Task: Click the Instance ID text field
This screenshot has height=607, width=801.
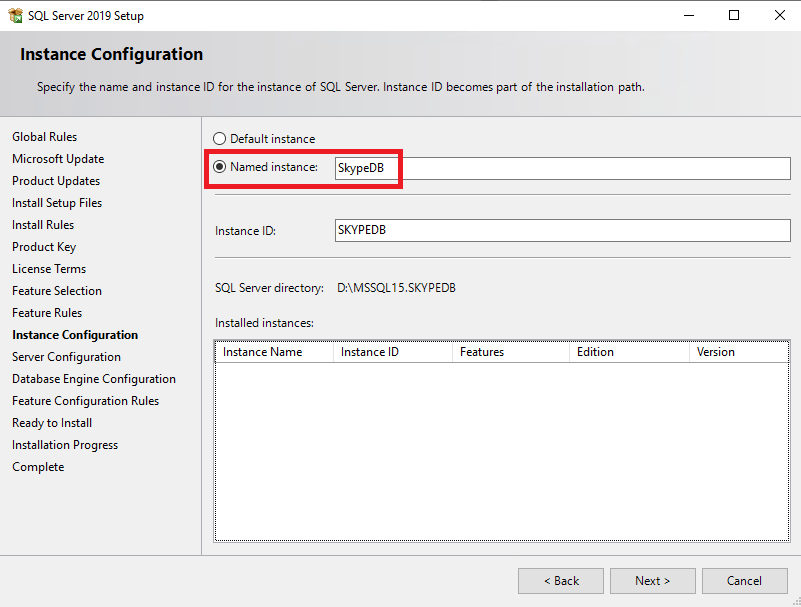Action: point(562,230)
